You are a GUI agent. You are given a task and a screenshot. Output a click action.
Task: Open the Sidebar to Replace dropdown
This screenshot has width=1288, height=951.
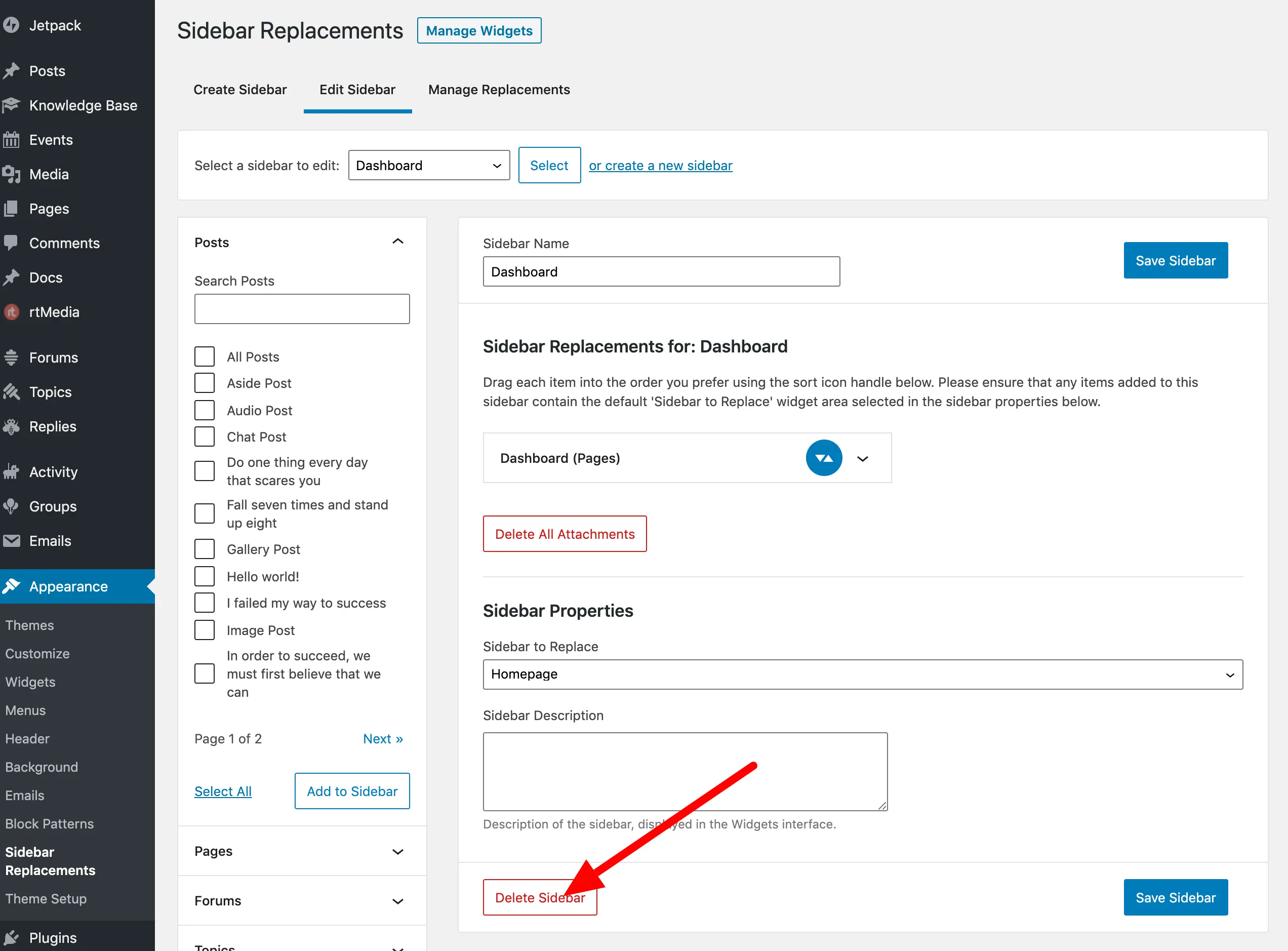tap(863, 674)
